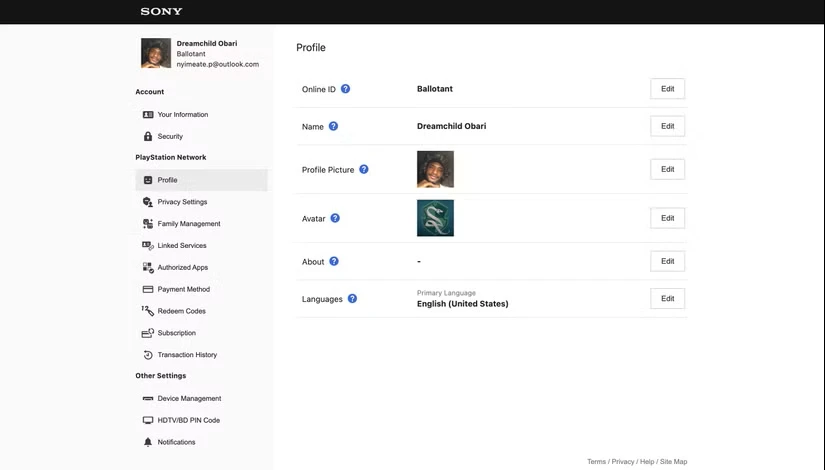Edit the Avatar

(667, 218)
